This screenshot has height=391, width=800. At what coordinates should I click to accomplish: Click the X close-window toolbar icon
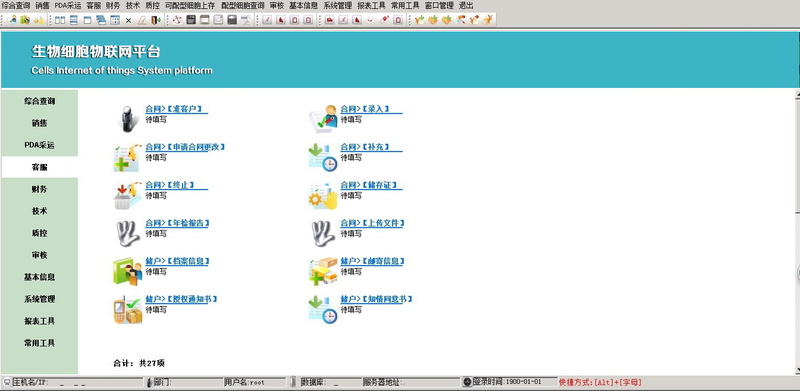[x=129, y=20]
